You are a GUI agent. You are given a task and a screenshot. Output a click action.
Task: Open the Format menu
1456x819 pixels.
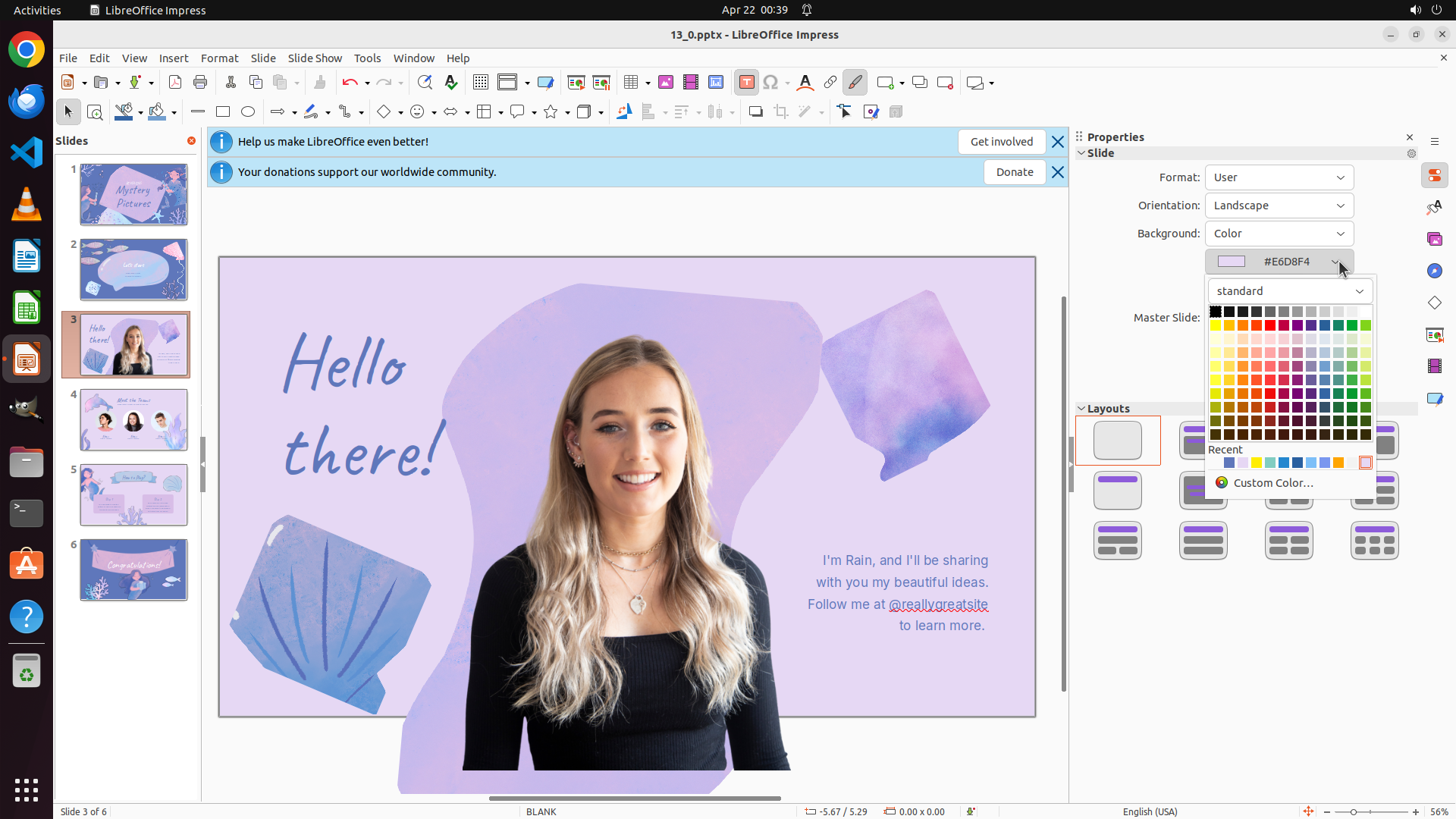pos(219,58)
